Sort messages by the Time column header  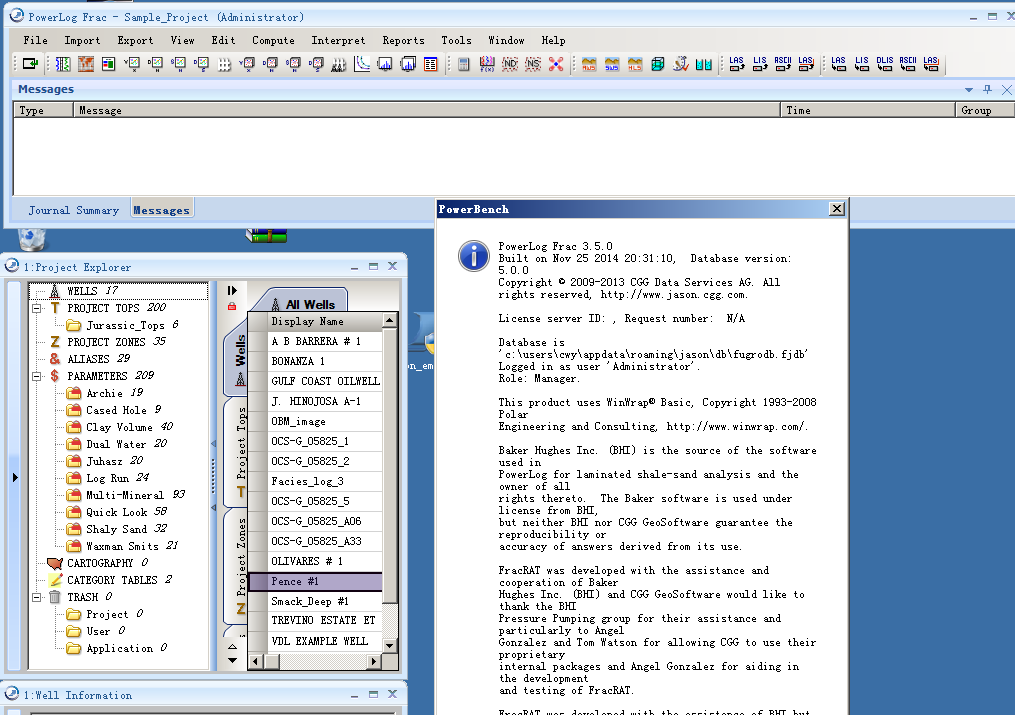pyautogui.click(x=867, y=111)
